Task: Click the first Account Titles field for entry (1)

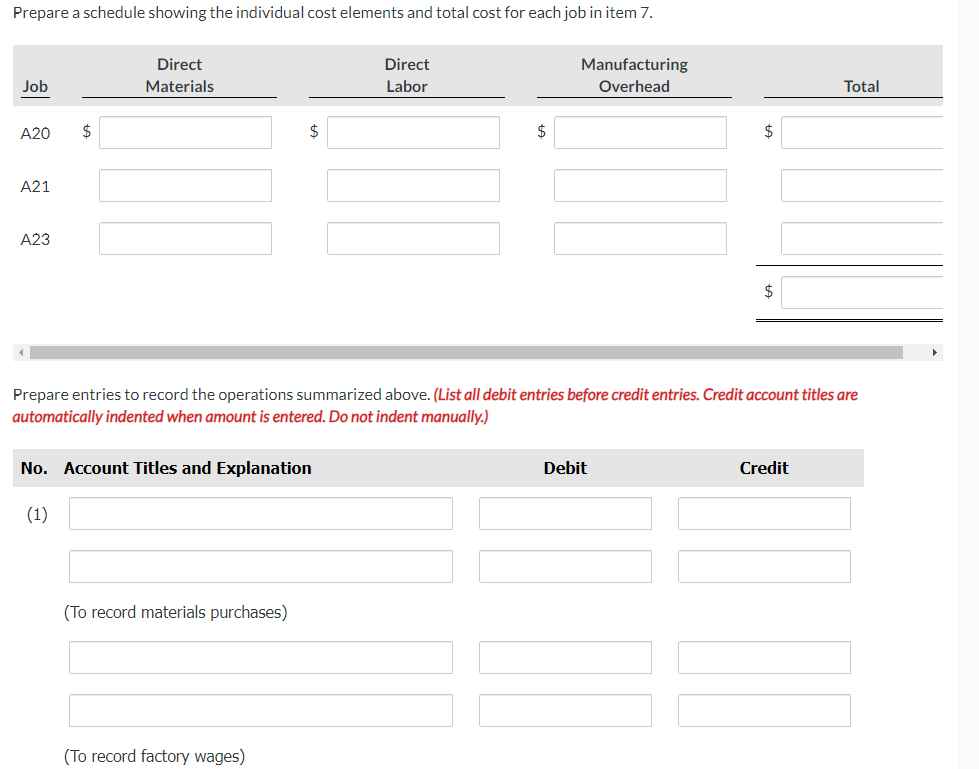Action: coord(260,512)
